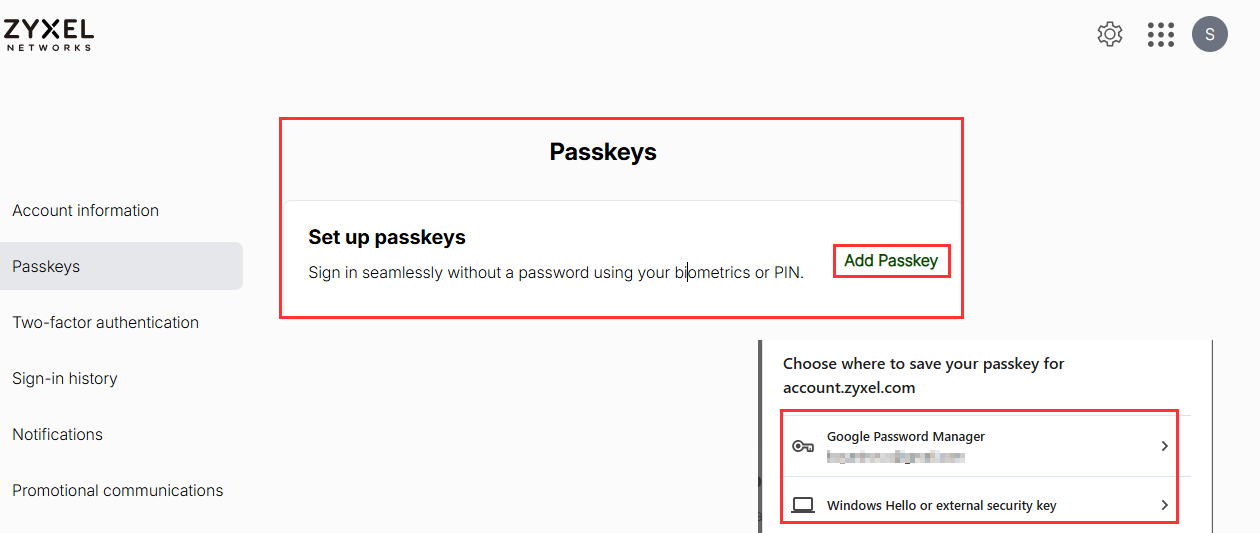View Sign-in history
The image size is (1260, 533).
point(65,378)
